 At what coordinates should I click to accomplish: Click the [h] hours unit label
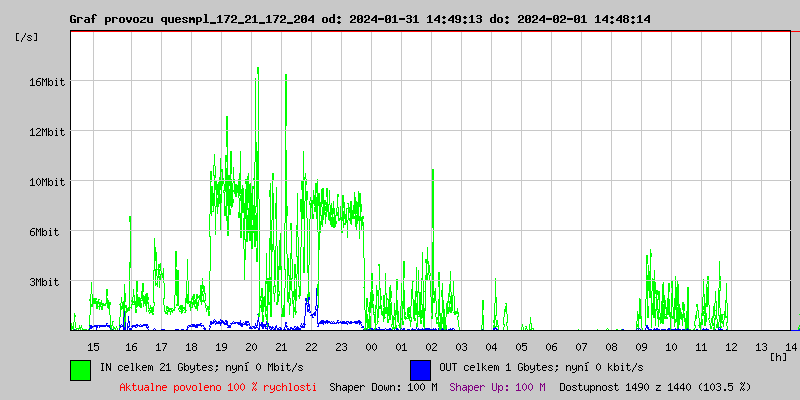click(778, 356)
